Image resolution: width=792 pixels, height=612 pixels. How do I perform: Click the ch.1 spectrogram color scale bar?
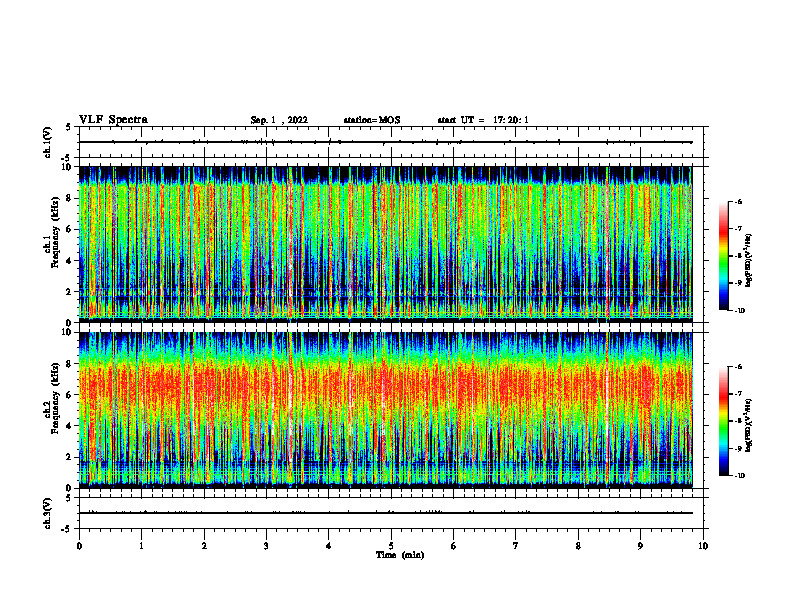click(x=723, y=256)
